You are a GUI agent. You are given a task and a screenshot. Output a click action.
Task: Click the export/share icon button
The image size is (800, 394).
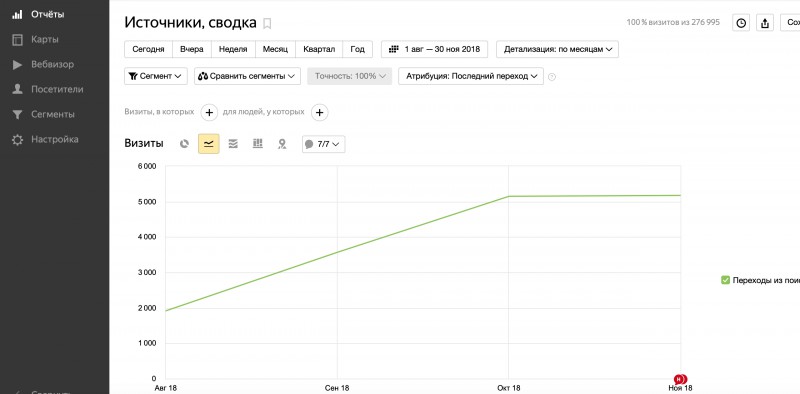tap(764, 23)
